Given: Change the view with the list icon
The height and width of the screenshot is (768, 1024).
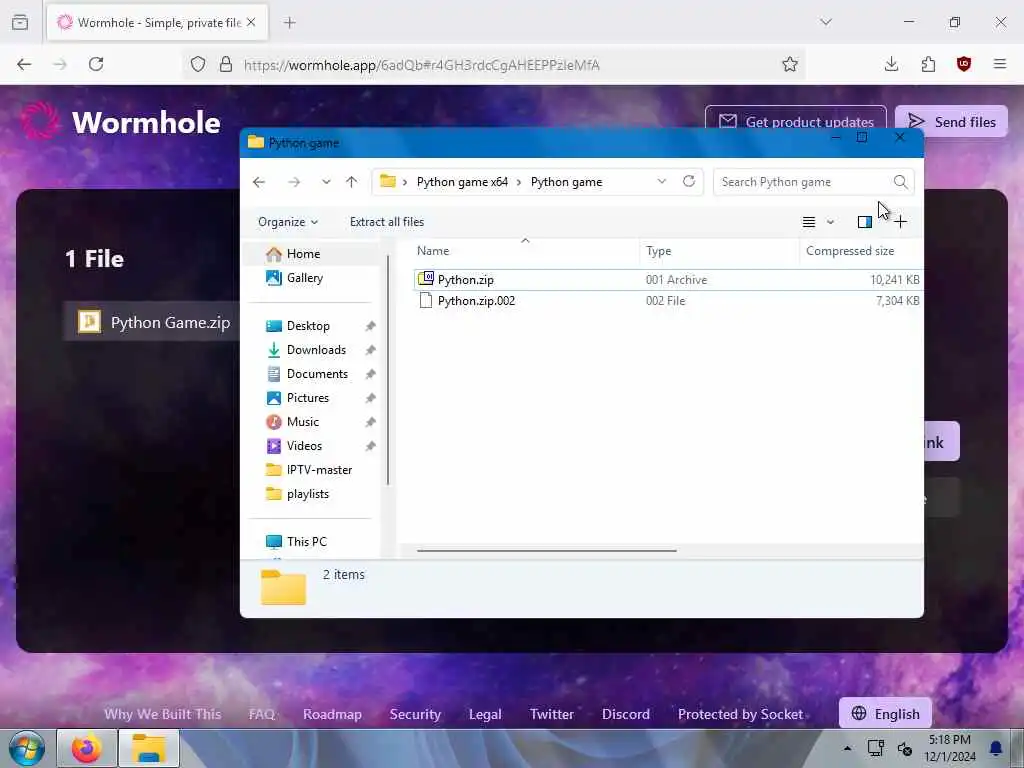Looking at the screenshot, I should tap(808, 222).
